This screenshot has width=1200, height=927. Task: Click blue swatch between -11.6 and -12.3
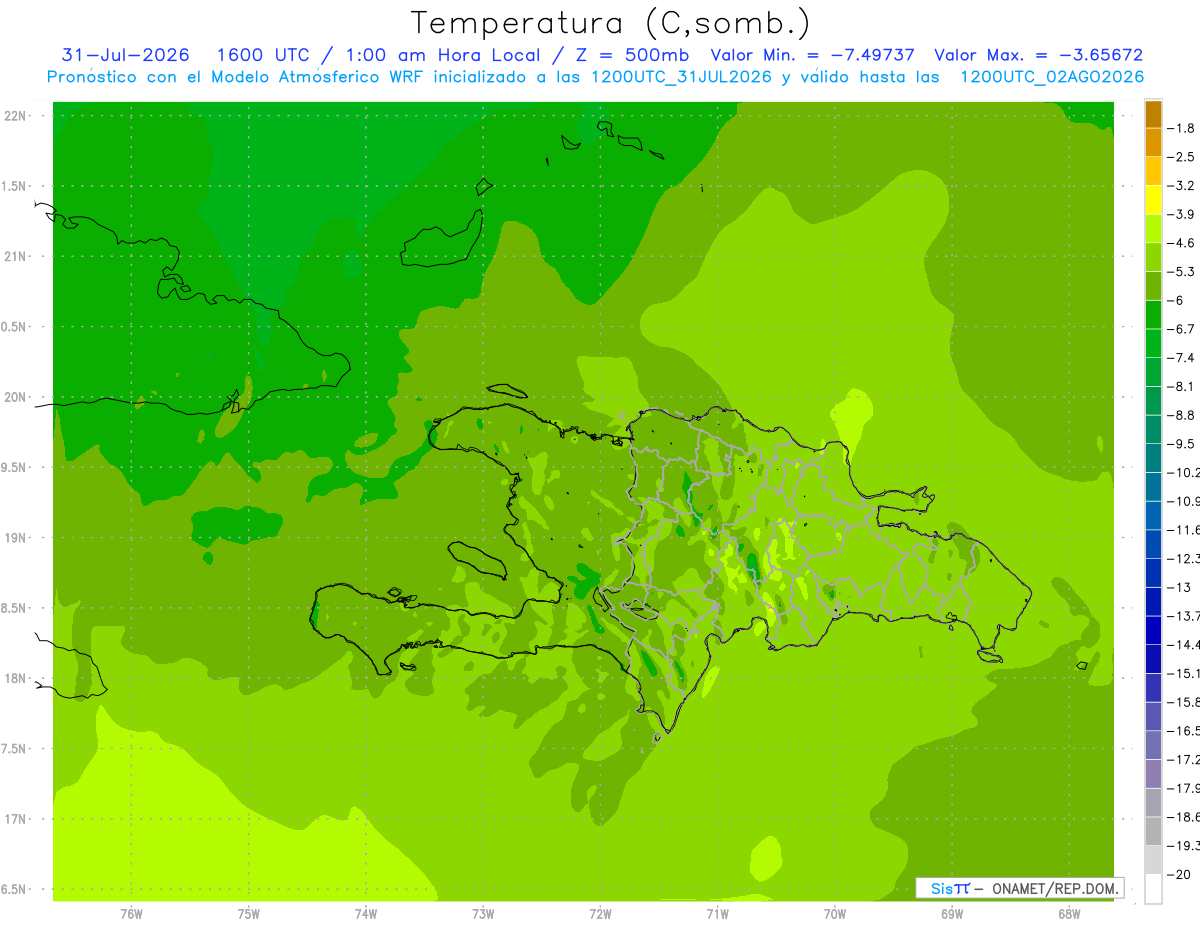tap(1153, 544)
